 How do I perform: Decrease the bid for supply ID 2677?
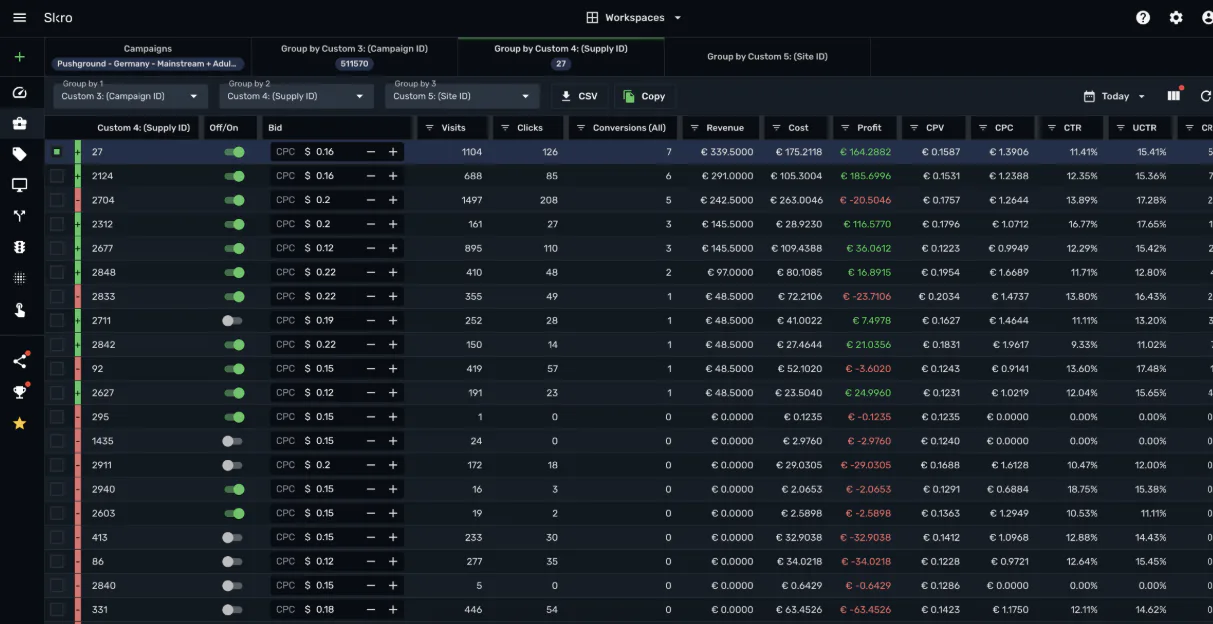click(x=371, y=248)
